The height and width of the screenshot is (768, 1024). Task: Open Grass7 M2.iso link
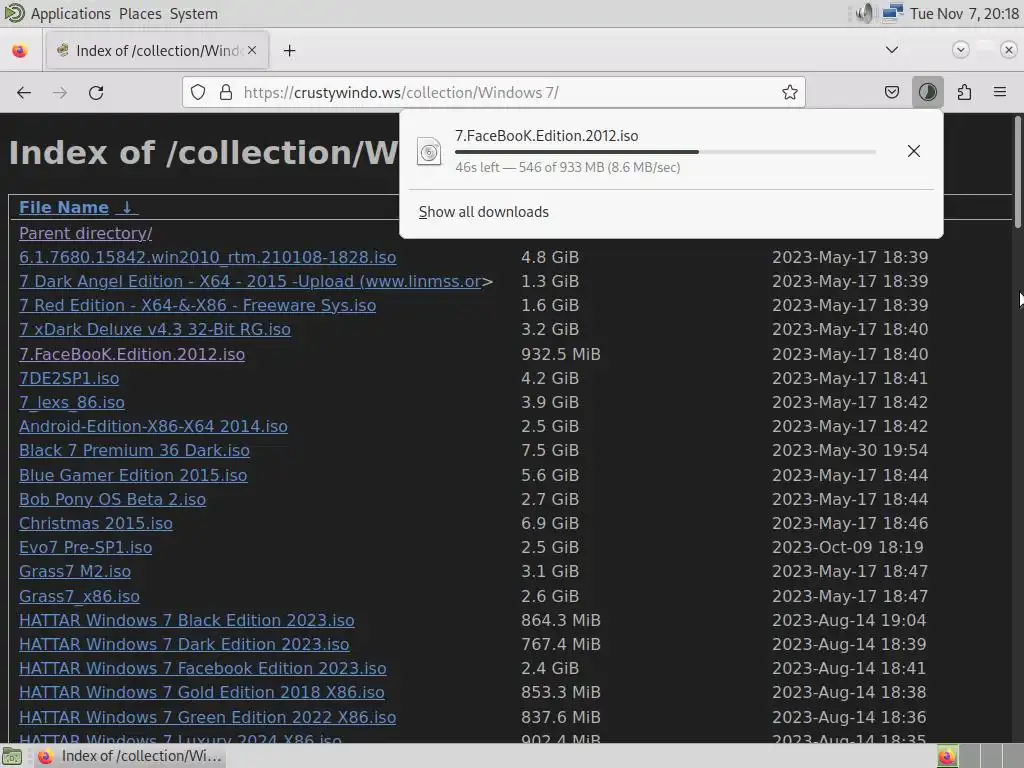75,571
